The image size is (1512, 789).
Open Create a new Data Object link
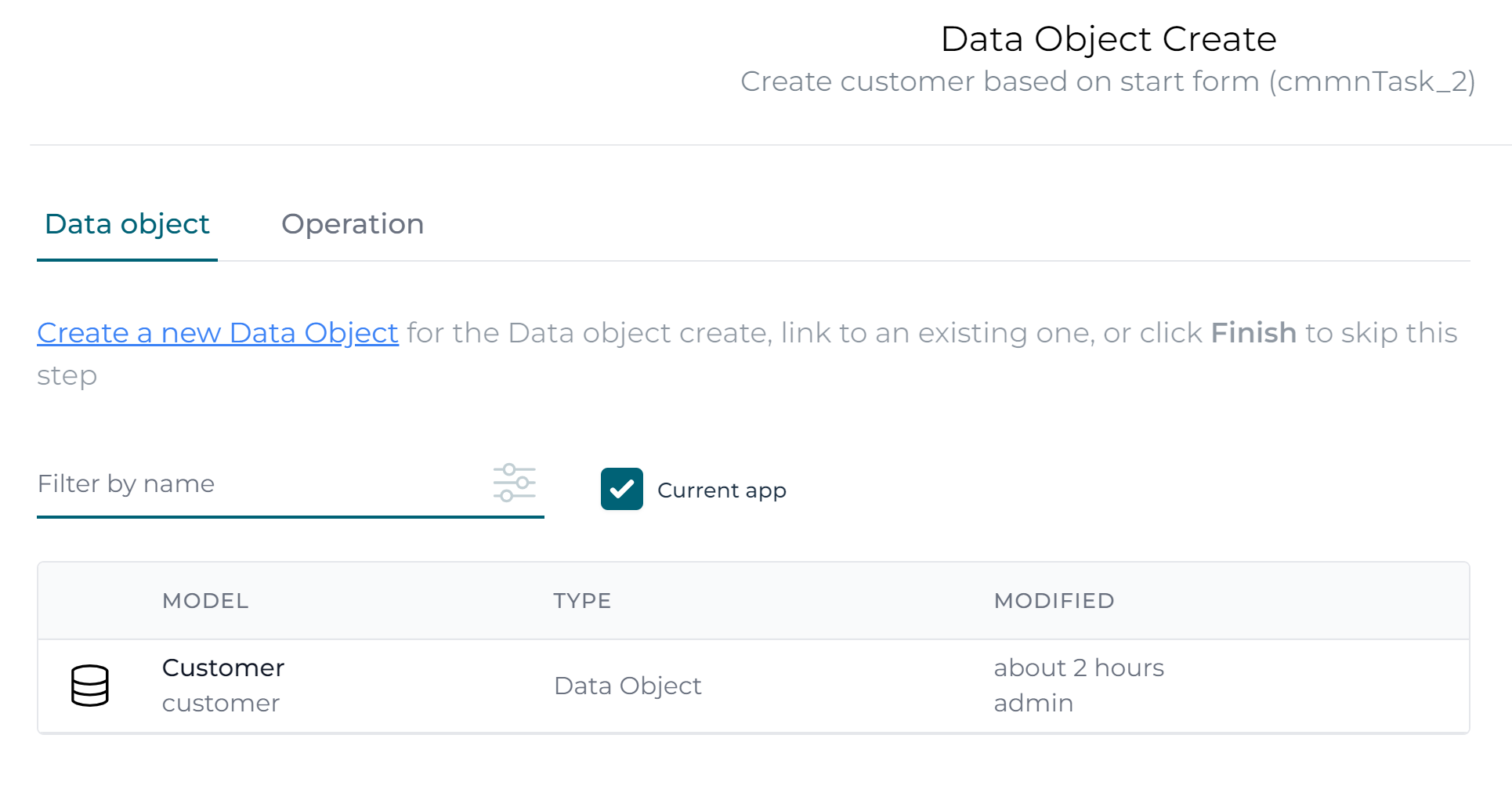[217, 332]
